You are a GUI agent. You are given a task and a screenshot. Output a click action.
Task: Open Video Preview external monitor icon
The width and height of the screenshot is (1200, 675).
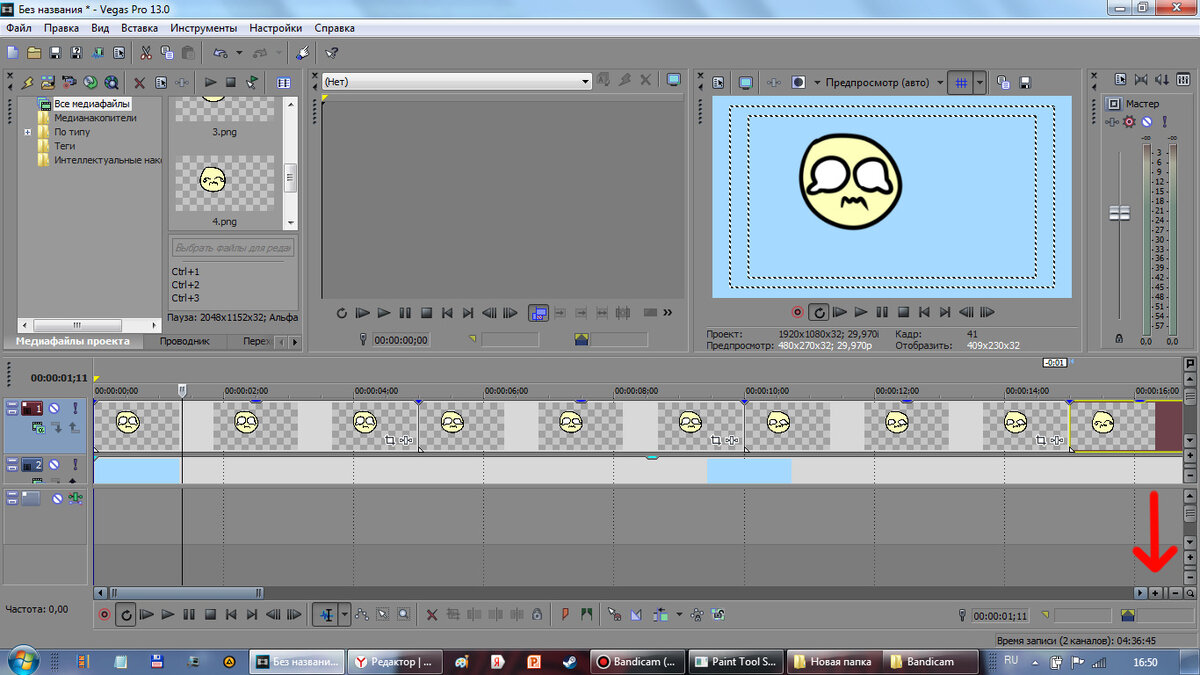tap(745, 82)
